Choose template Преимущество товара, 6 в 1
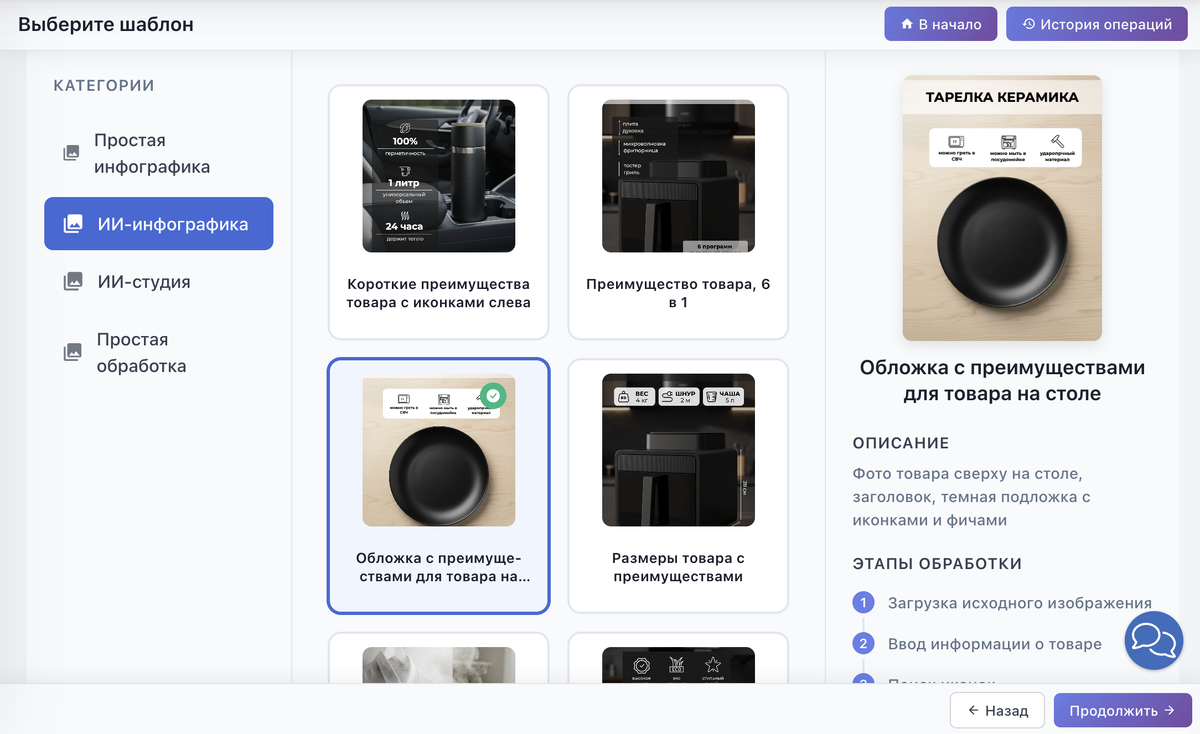Screen dimensions: 1200x734 [678, 212]
